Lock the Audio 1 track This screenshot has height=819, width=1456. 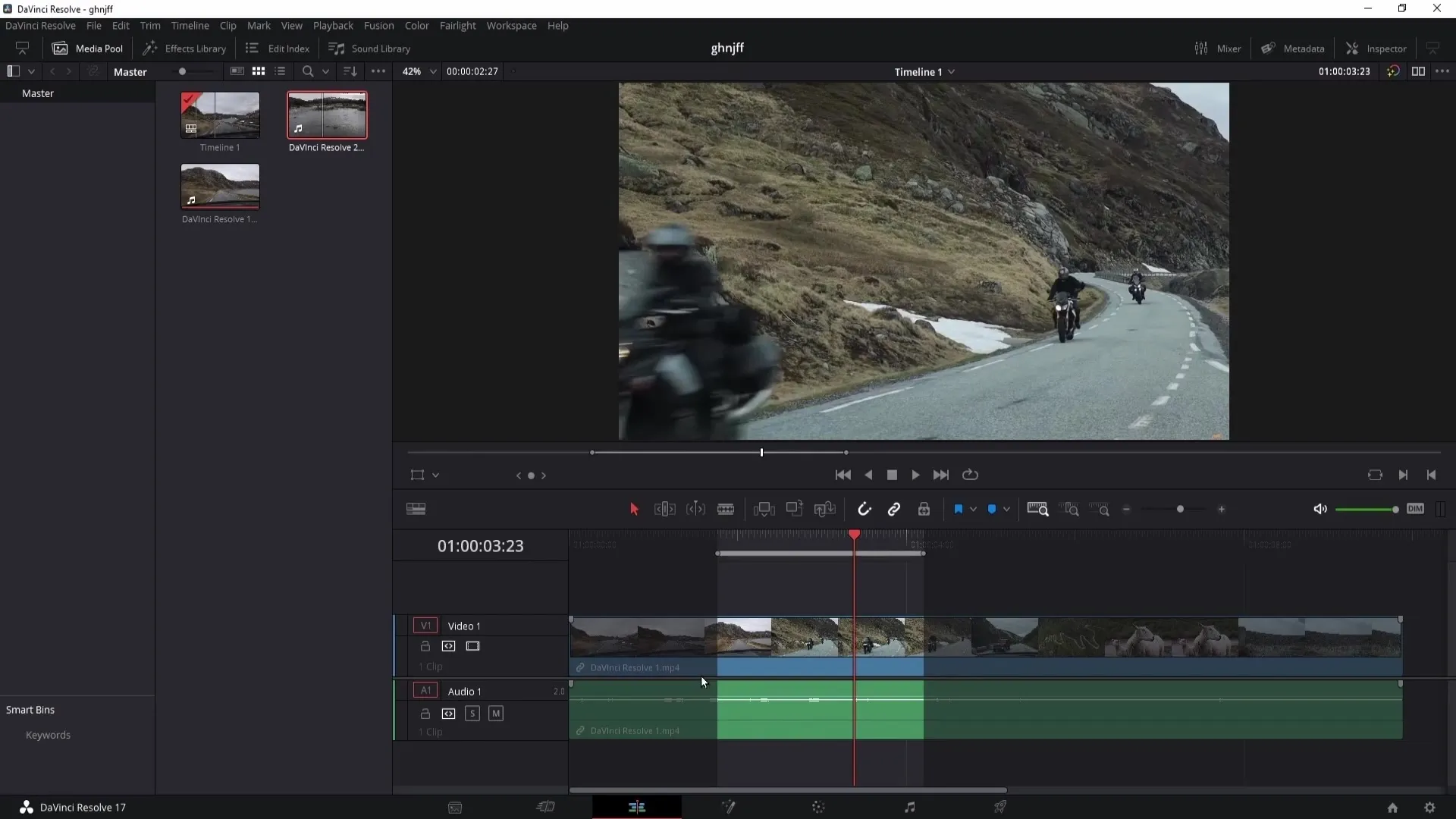[425, 714]
